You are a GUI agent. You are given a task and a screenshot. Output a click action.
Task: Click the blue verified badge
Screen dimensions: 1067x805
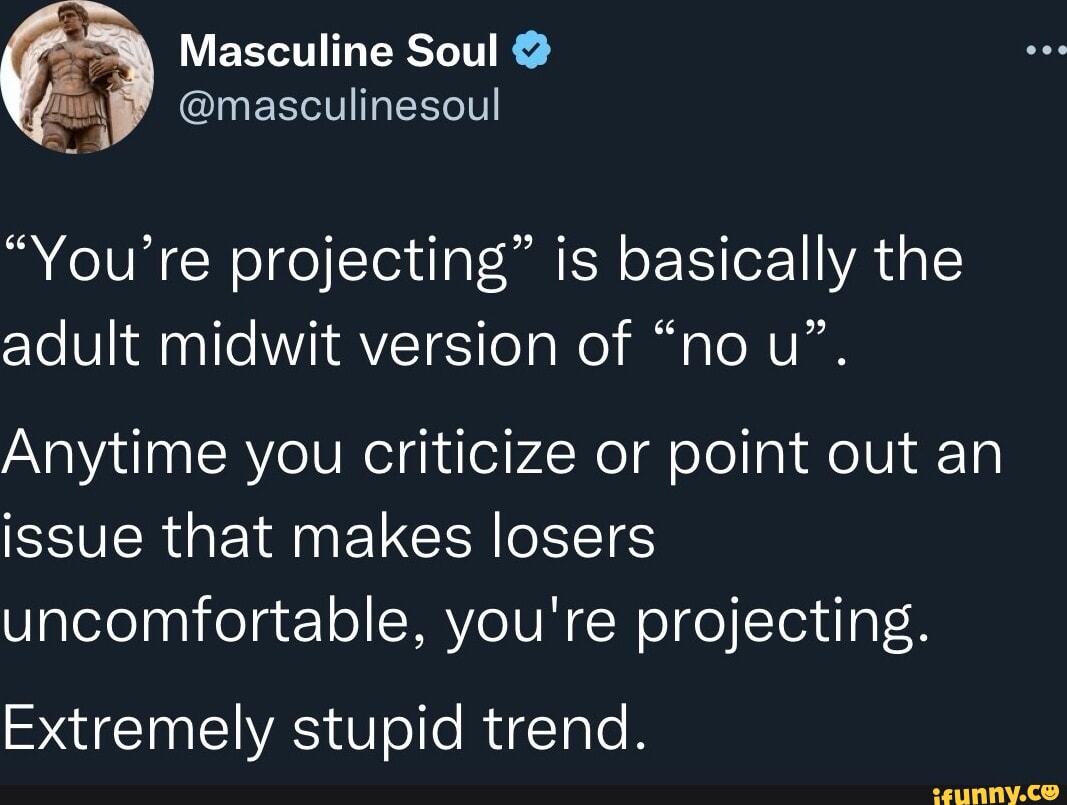point(529,51)
